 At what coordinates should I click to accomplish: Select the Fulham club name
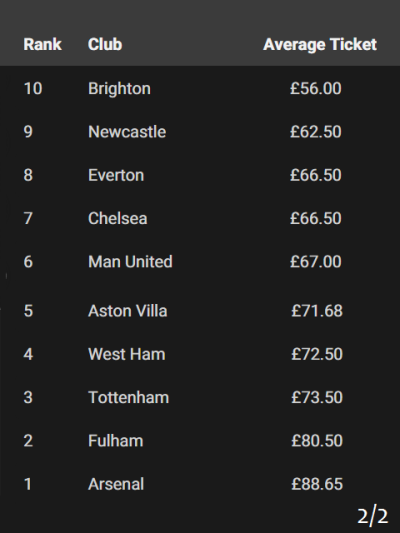click(116, 441)
